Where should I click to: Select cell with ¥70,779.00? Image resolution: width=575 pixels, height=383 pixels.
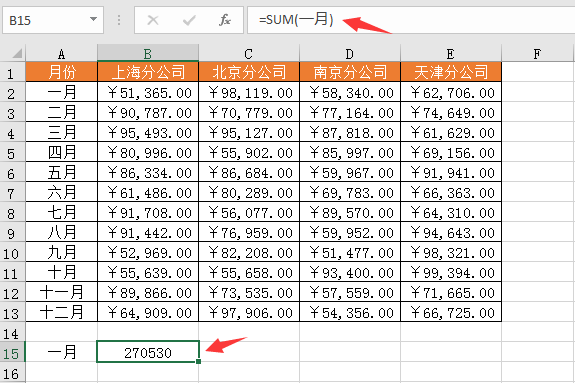tap(249, 112)
